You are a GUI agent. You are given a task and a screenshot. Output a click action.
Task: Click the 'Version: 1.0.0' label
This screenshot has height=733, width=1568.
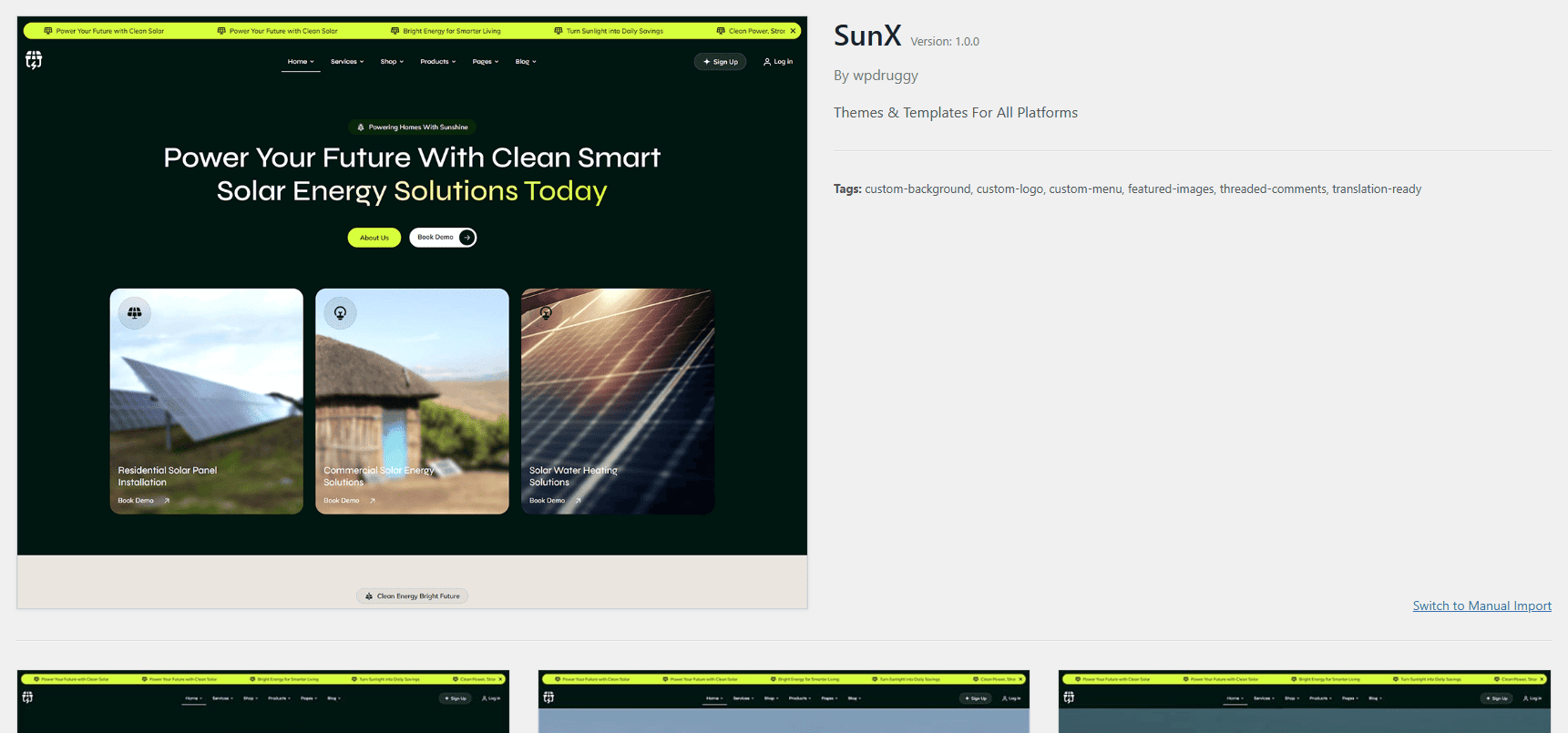click(x=945, y=42)
